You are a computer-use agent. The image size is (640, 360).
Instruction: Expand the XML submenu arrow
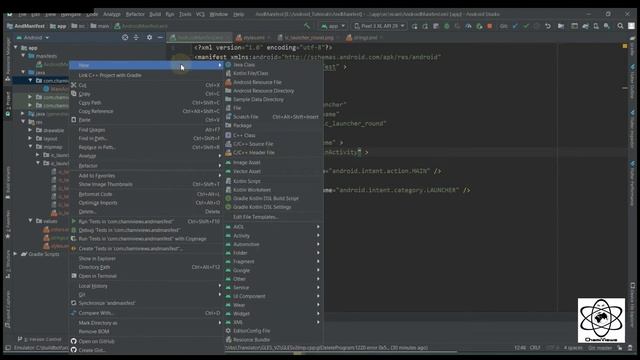(318, 322)
